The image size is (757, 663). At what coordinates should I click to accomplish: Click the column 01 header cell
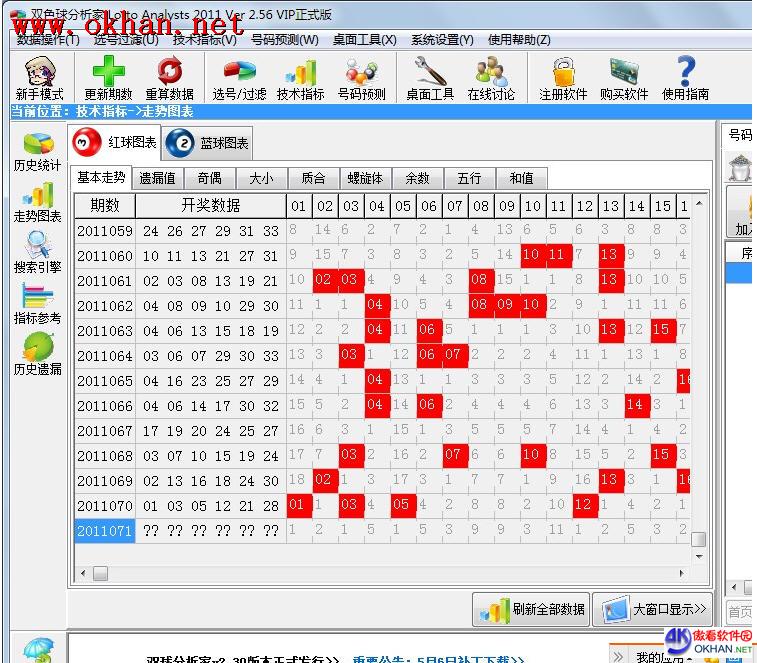pyautogui.click(x=299, y=206)
